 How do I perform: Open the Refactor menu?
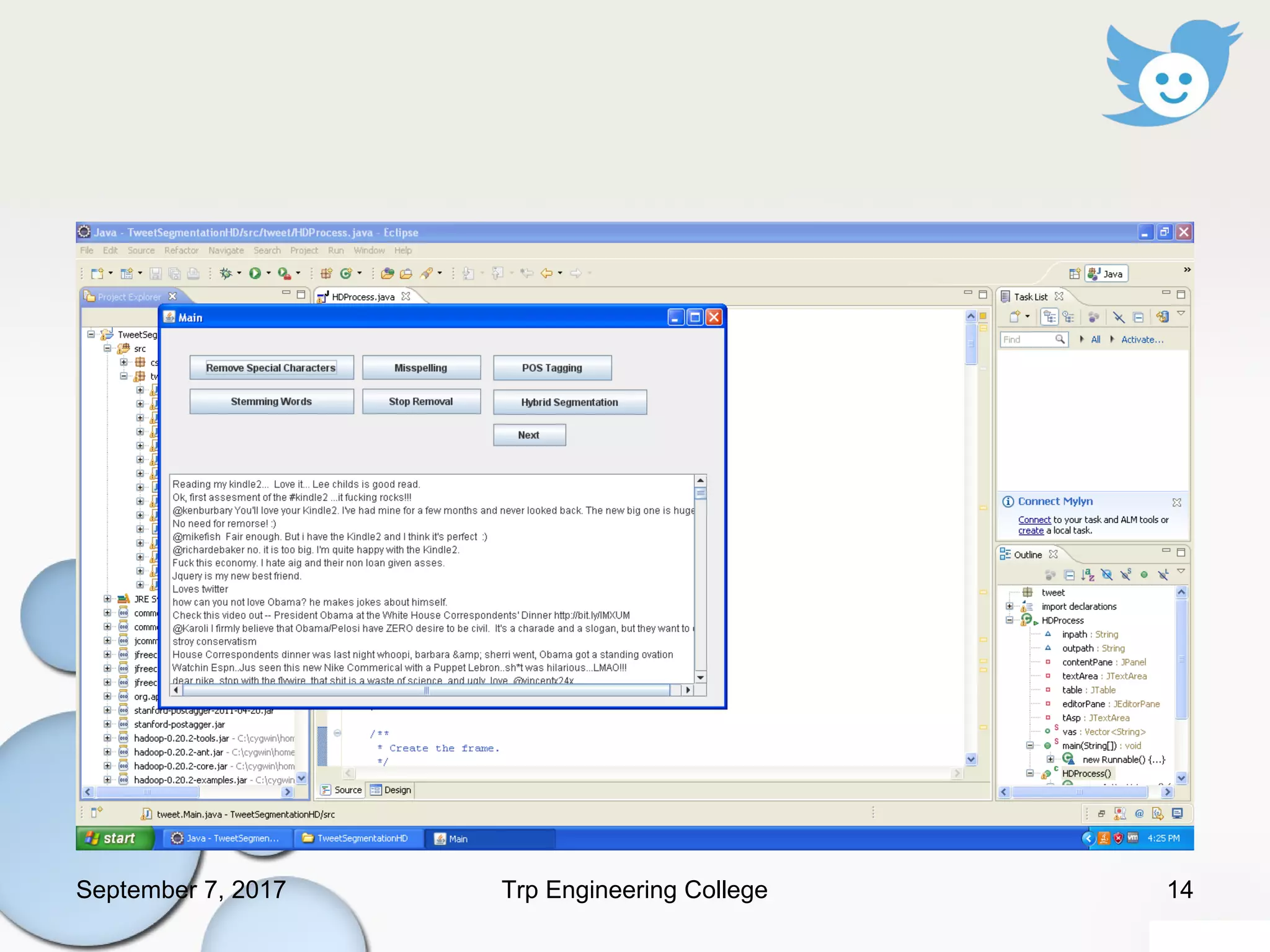click(x=181, y=250)
